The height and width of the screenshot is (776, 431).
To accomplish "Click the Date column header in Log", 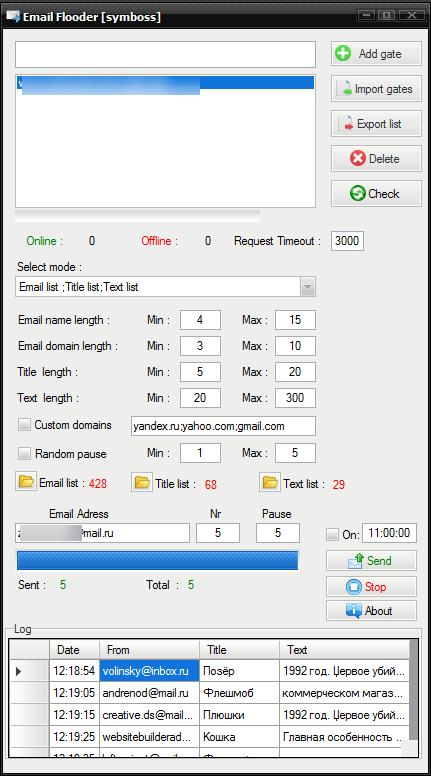I will point(75,650).
